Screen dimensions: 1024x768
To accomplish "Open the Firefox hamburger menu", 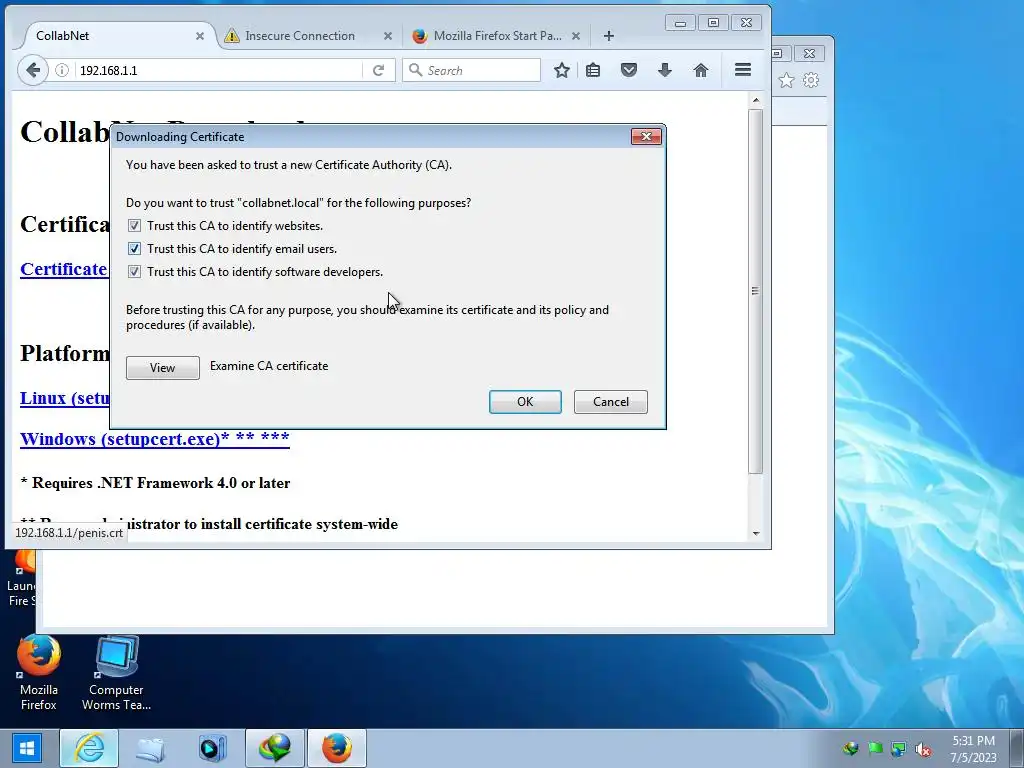I will [743, 69].
